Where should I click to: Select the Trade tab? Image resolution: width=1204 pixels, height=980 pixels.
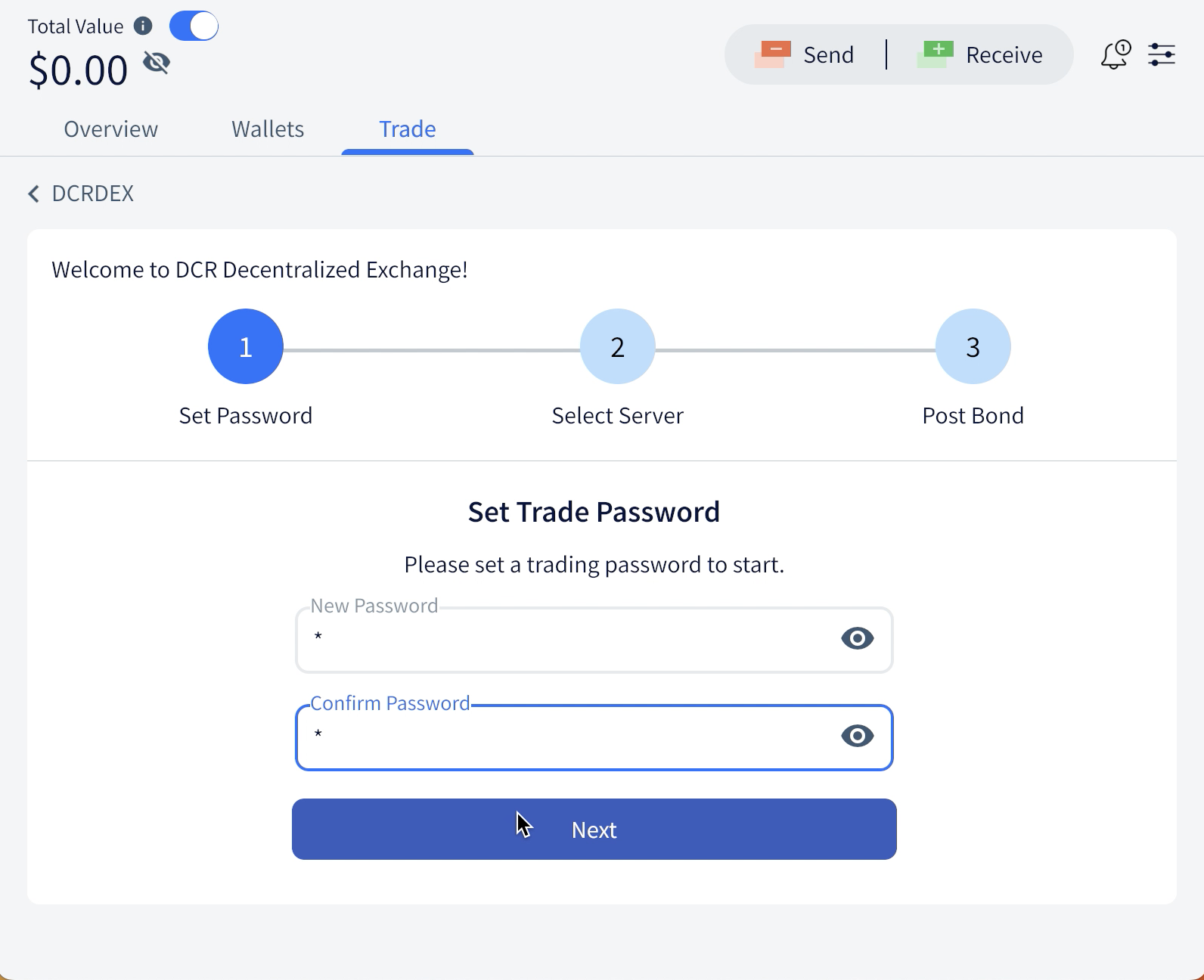[408, 129]
